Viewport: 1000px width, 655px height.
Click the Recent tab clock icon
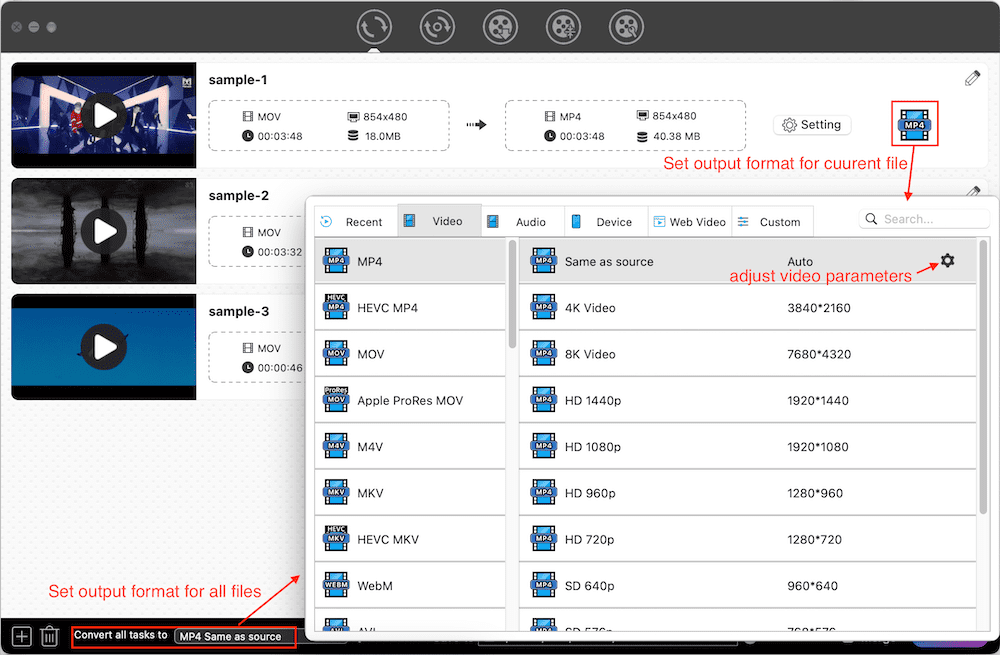326,221
